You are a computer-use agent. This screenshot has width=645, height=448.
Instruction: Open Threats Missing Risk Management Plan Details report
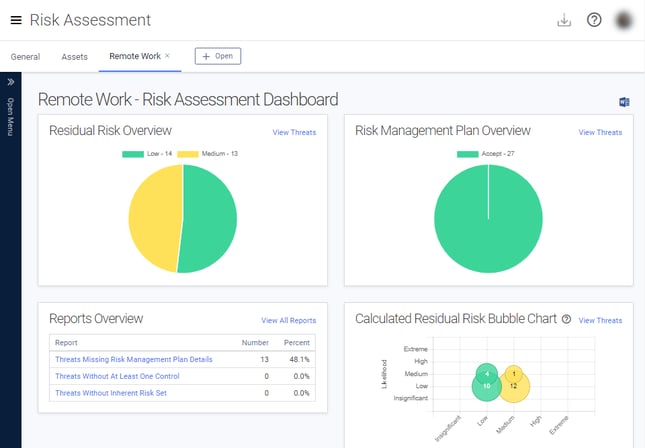tap(134, 359)
